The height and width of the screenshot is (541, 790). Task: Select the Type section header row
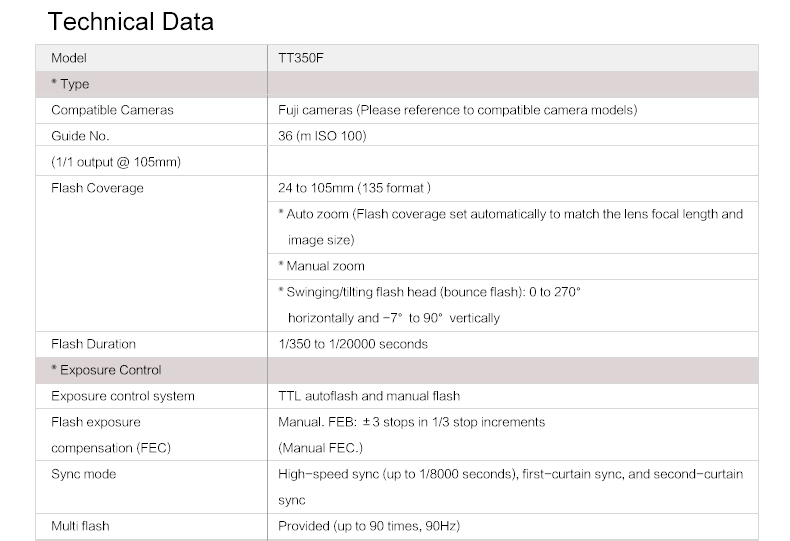coord(70,84)
